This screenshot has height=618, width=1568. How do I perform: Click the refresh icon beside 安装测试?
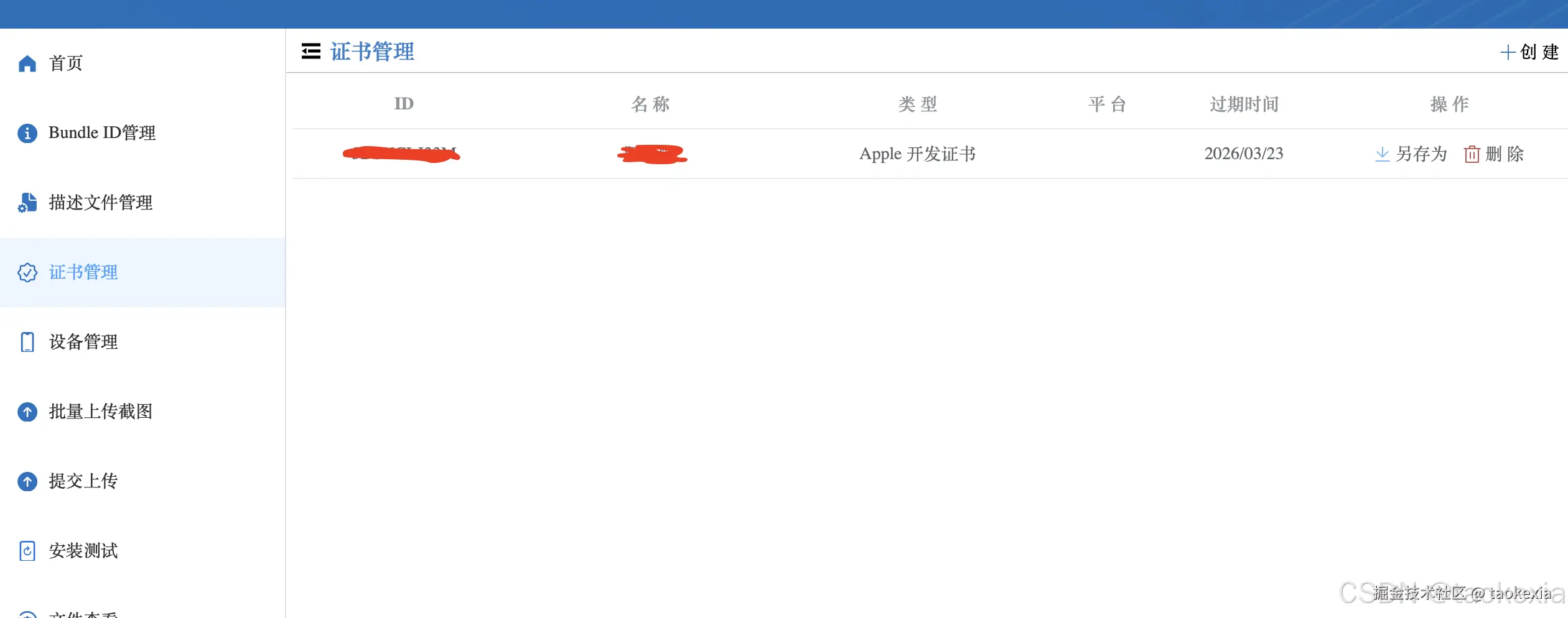27,551
